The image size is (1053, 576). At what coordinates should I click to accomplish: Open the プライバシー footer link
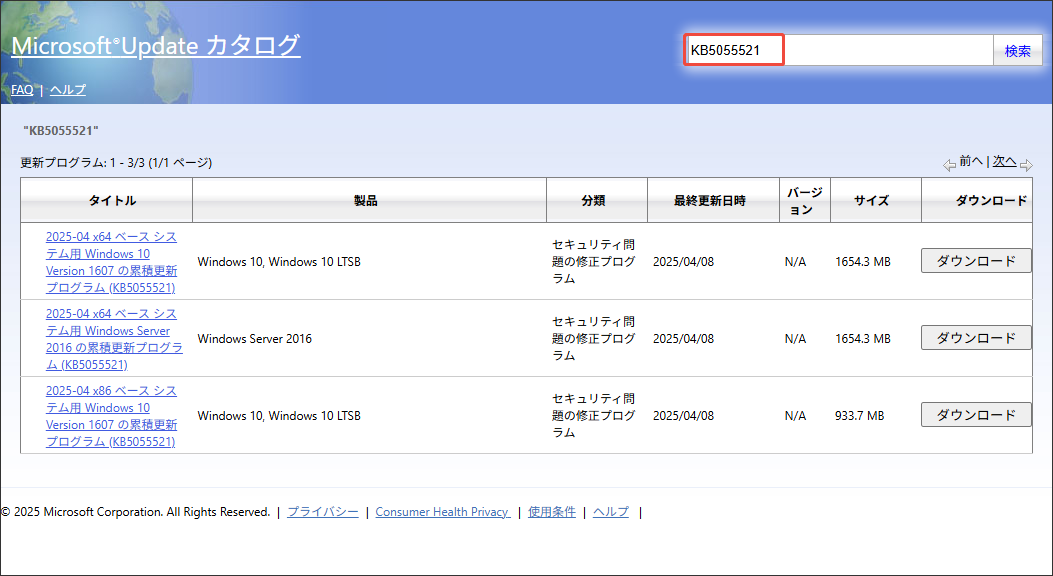click(323, 512)
